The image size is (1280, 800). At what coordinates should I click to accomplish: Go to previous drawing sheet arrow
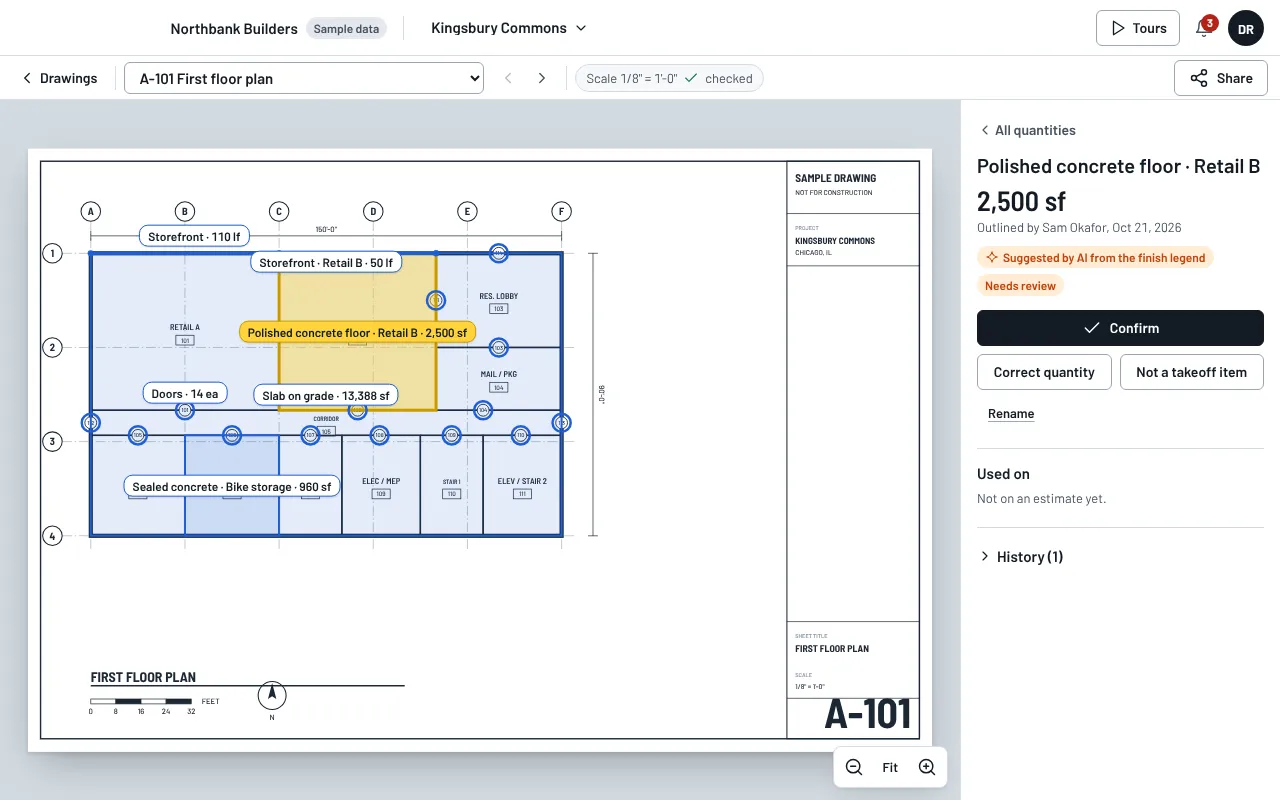pos(508,78)
